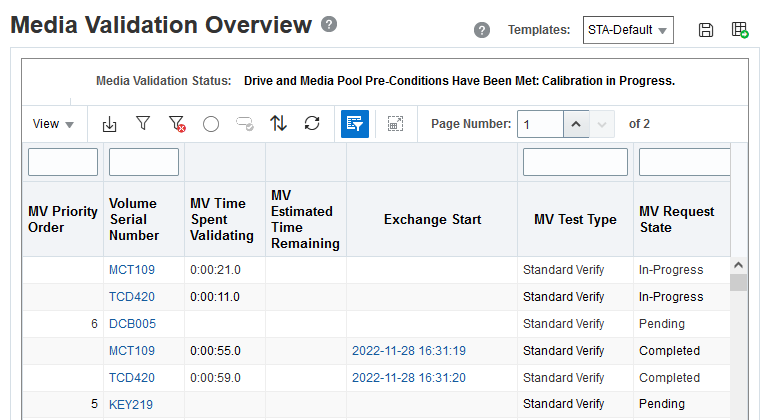Screen dimensions: 770x420
Task: Toggle the blue query-by-example filter row button
Action: (355, 124)
